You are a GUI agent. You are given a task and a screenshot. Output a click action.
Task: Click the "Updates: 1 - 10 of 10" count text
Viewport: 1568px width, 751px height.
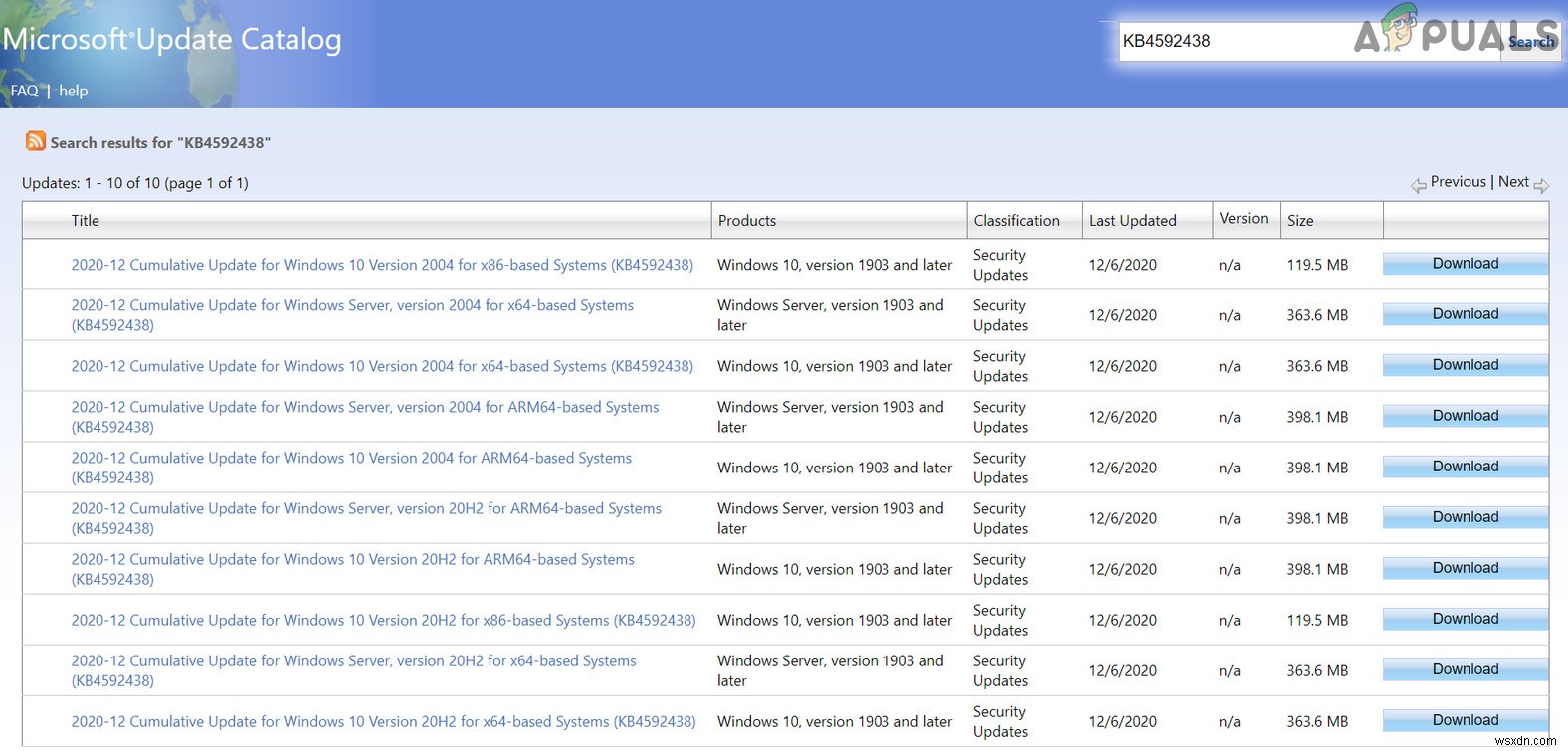(x=135, y=183)
